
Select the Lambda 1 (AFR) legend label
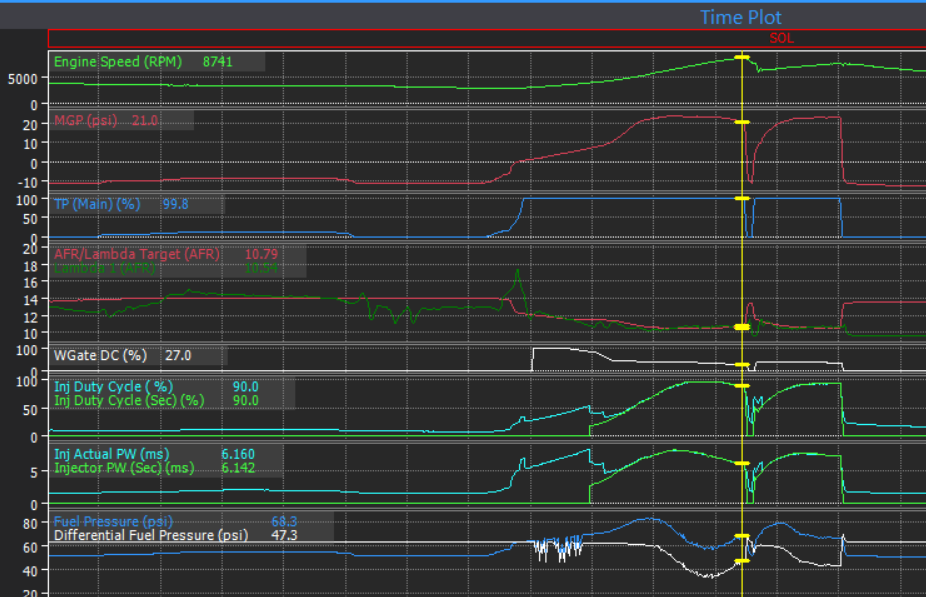point(105,269)
